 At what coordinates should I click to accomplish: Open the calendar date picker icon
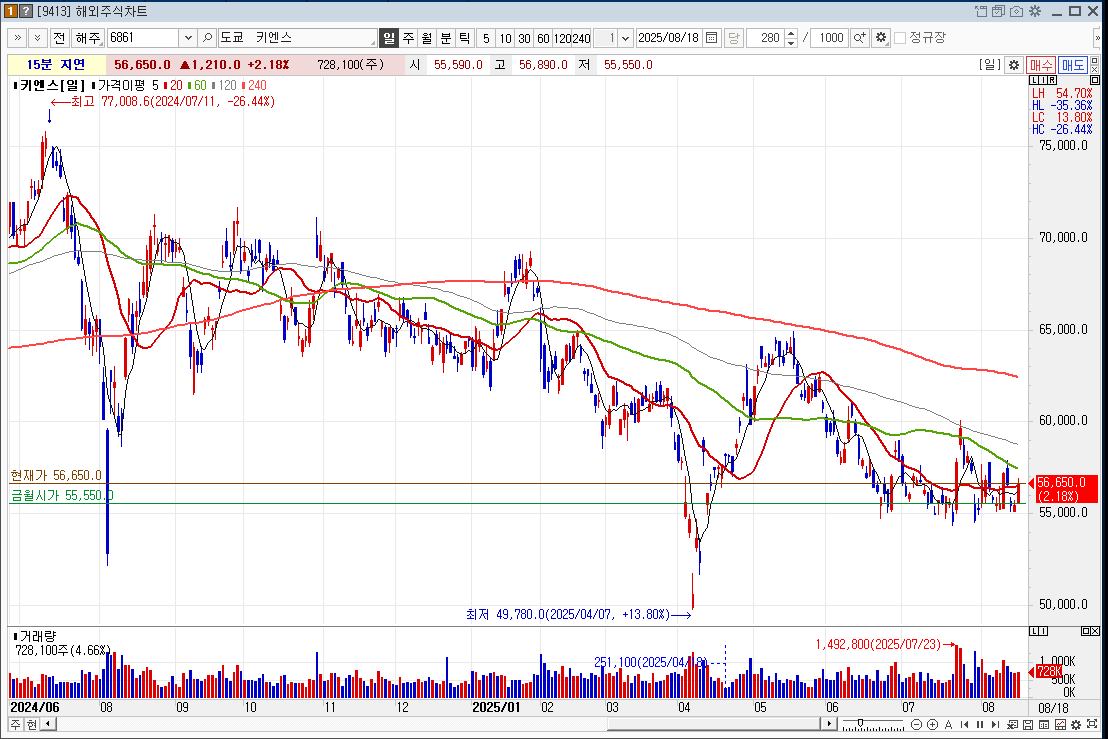point(711,38)
